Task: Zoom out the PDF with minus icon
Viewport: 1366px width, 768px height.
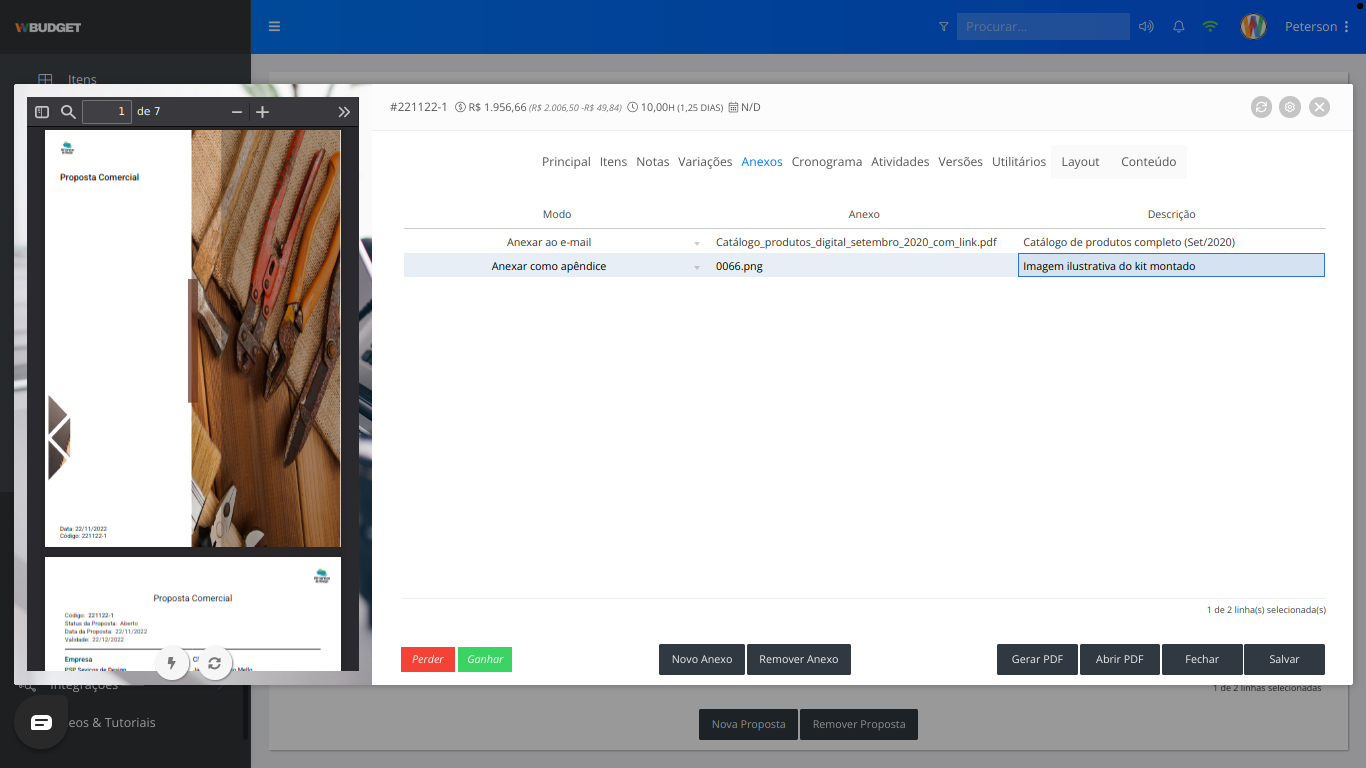Action: click(237, 112)
